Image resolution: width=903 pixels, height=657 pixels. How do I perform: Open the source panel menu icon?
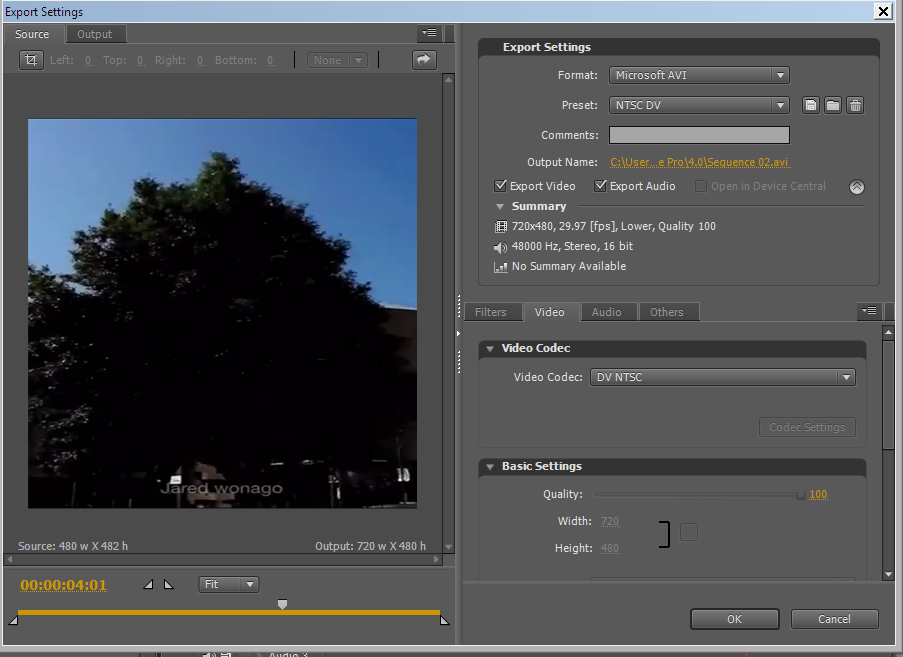pos(428,33)
